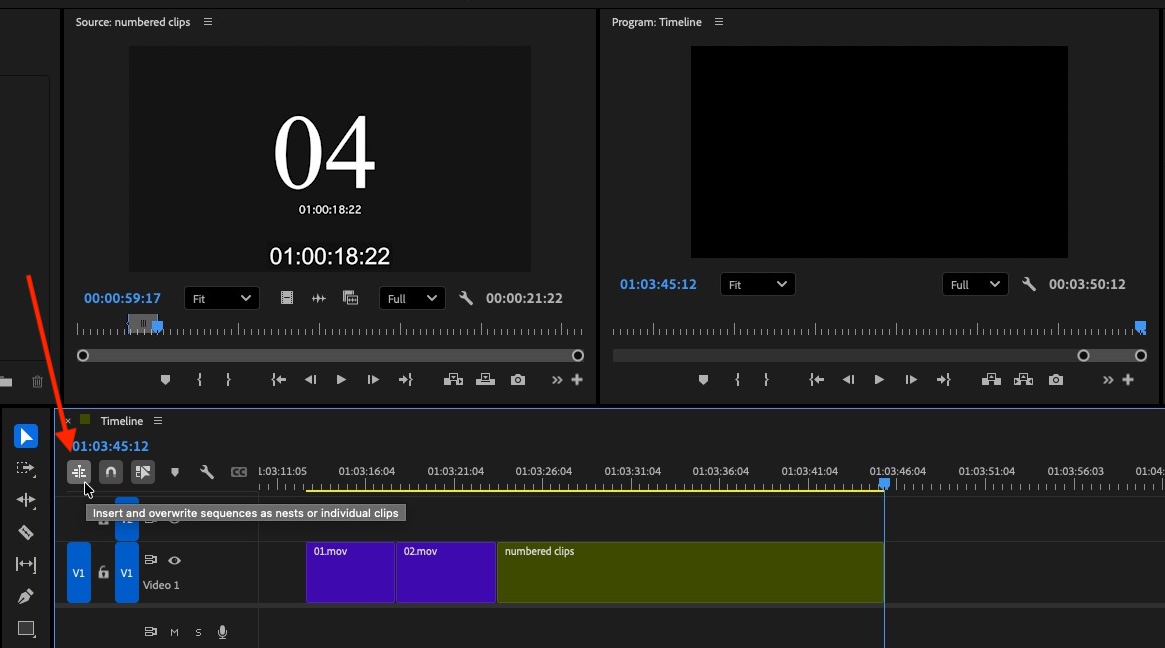Open Program monitor button overflow chevrons
The height and width of the screenshot is (648, 1165).
pyautogui.click(x=1108, y=380)
